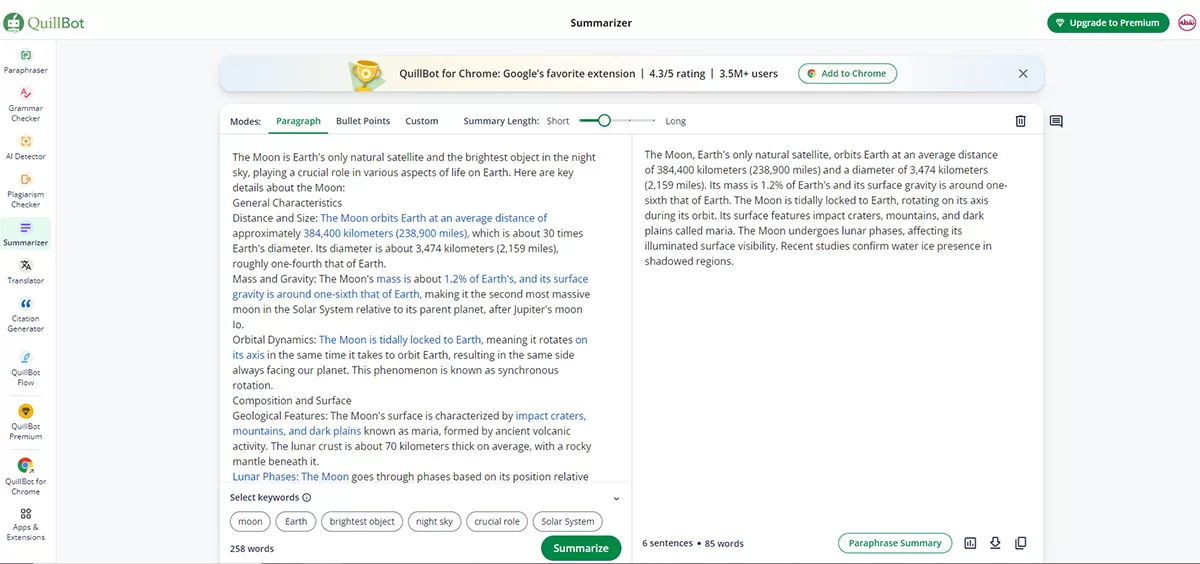Viewport: 1200px width, 564px height.
Task: Open the feedback comment icon
Action: pos(1056,121)
